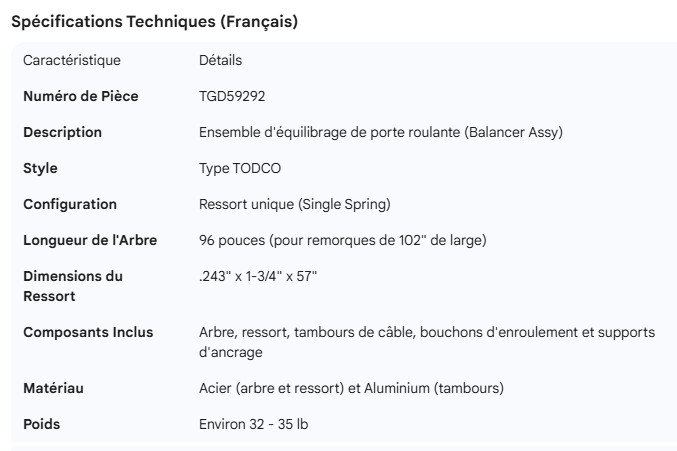This screenshot has height=451, width=677.
Task: Click the "Numéro de Pièce" row label
Action: [x=80, y=96]
